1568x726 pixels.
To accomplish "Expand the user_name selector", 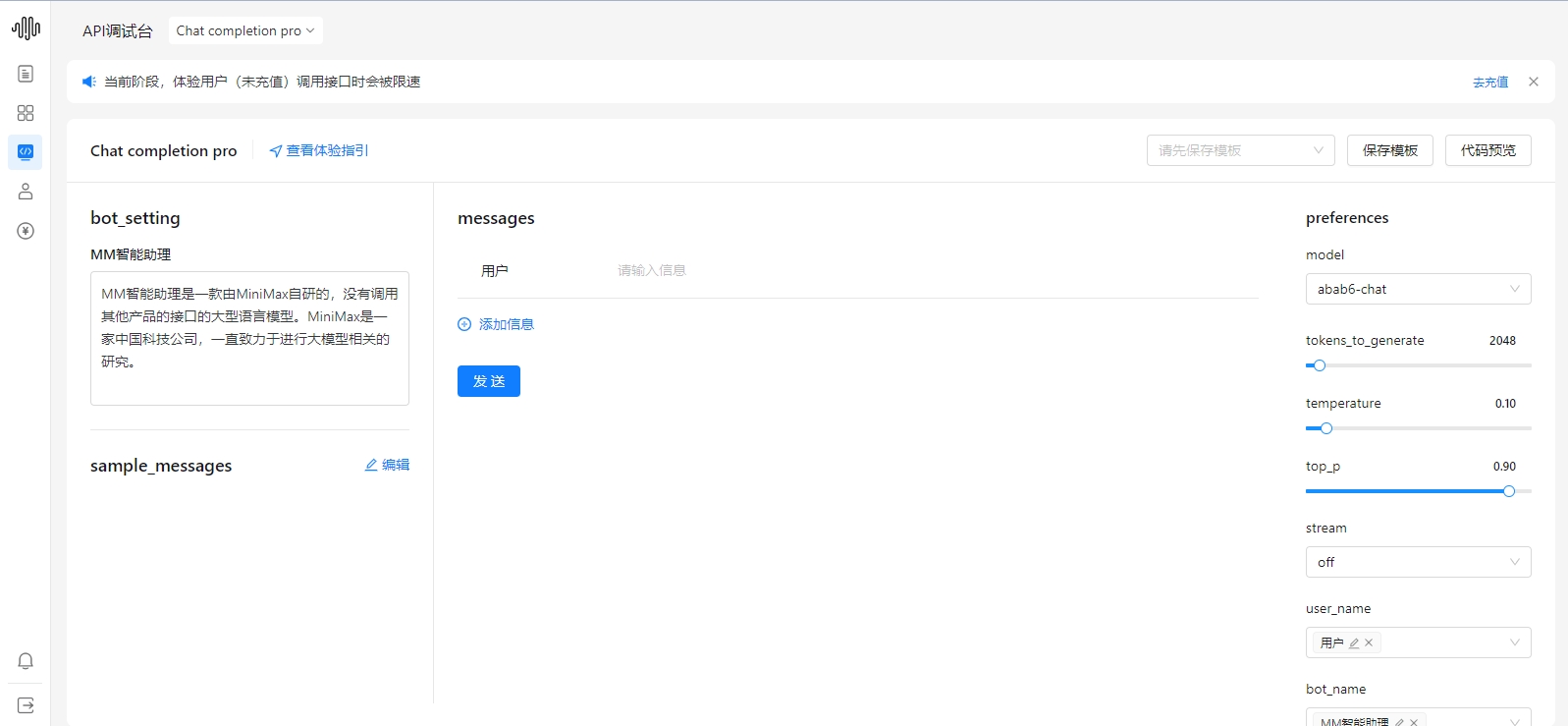I will (x=1419, y=642).
